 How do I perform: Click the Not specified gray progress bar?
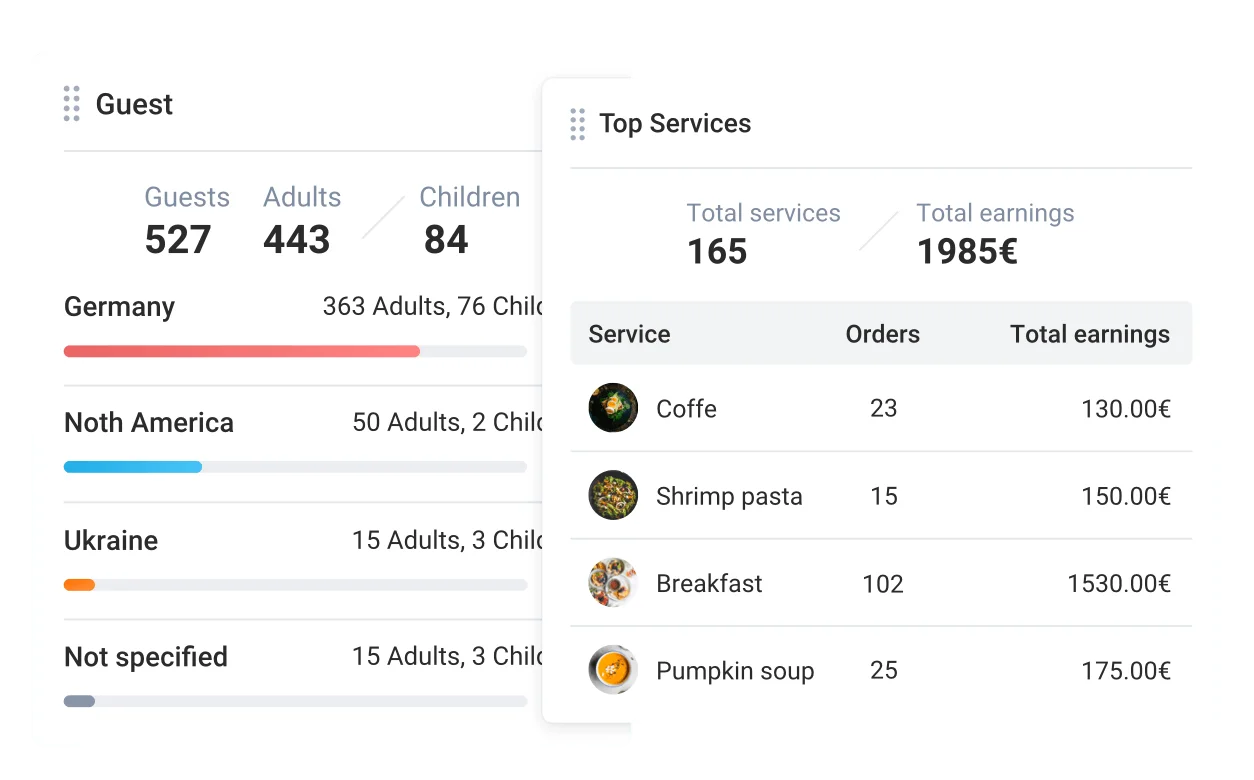[79, 701]
